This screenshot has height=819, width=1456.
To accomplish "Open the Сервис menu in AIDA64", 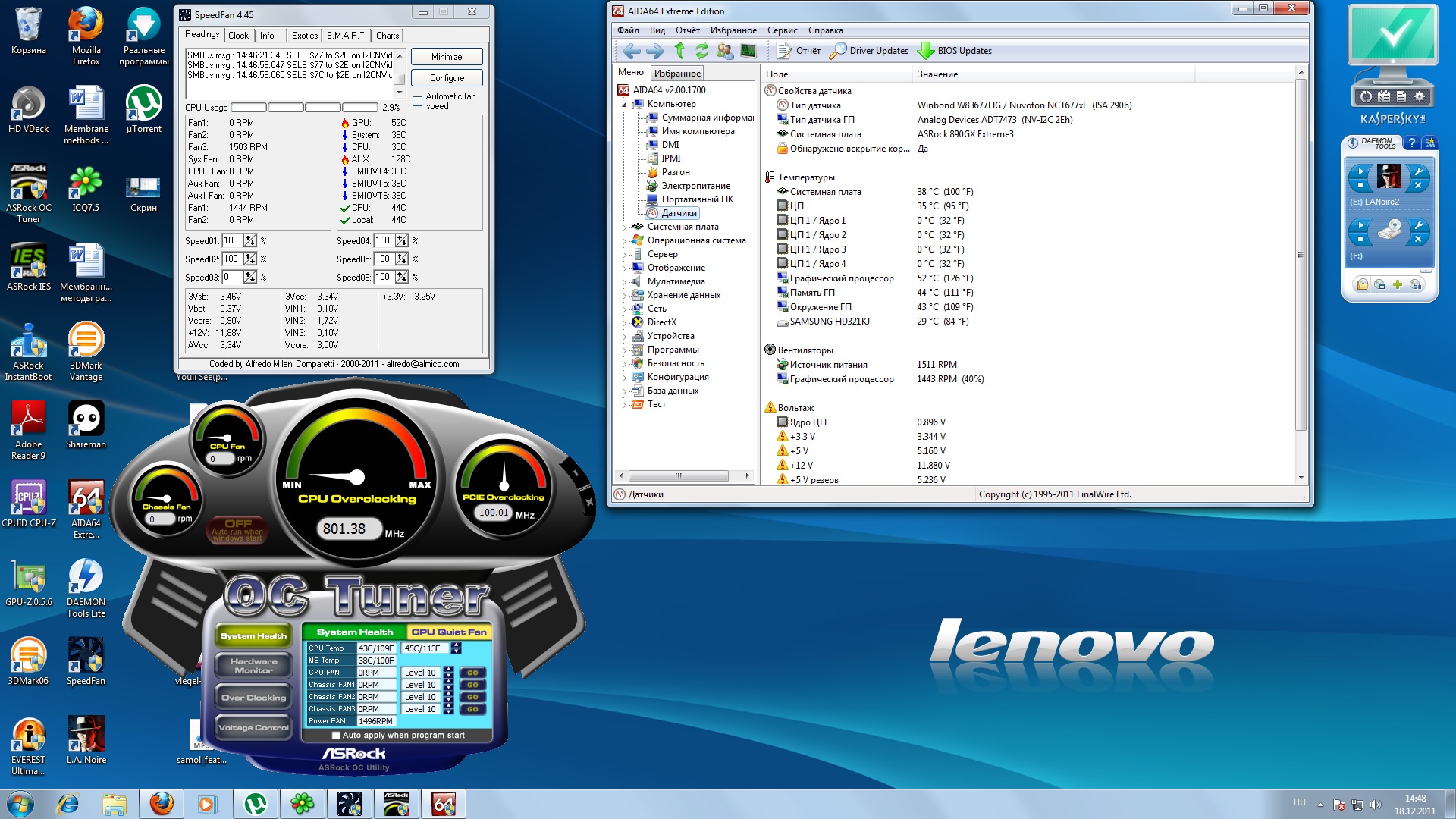I will tap(782, 30).
